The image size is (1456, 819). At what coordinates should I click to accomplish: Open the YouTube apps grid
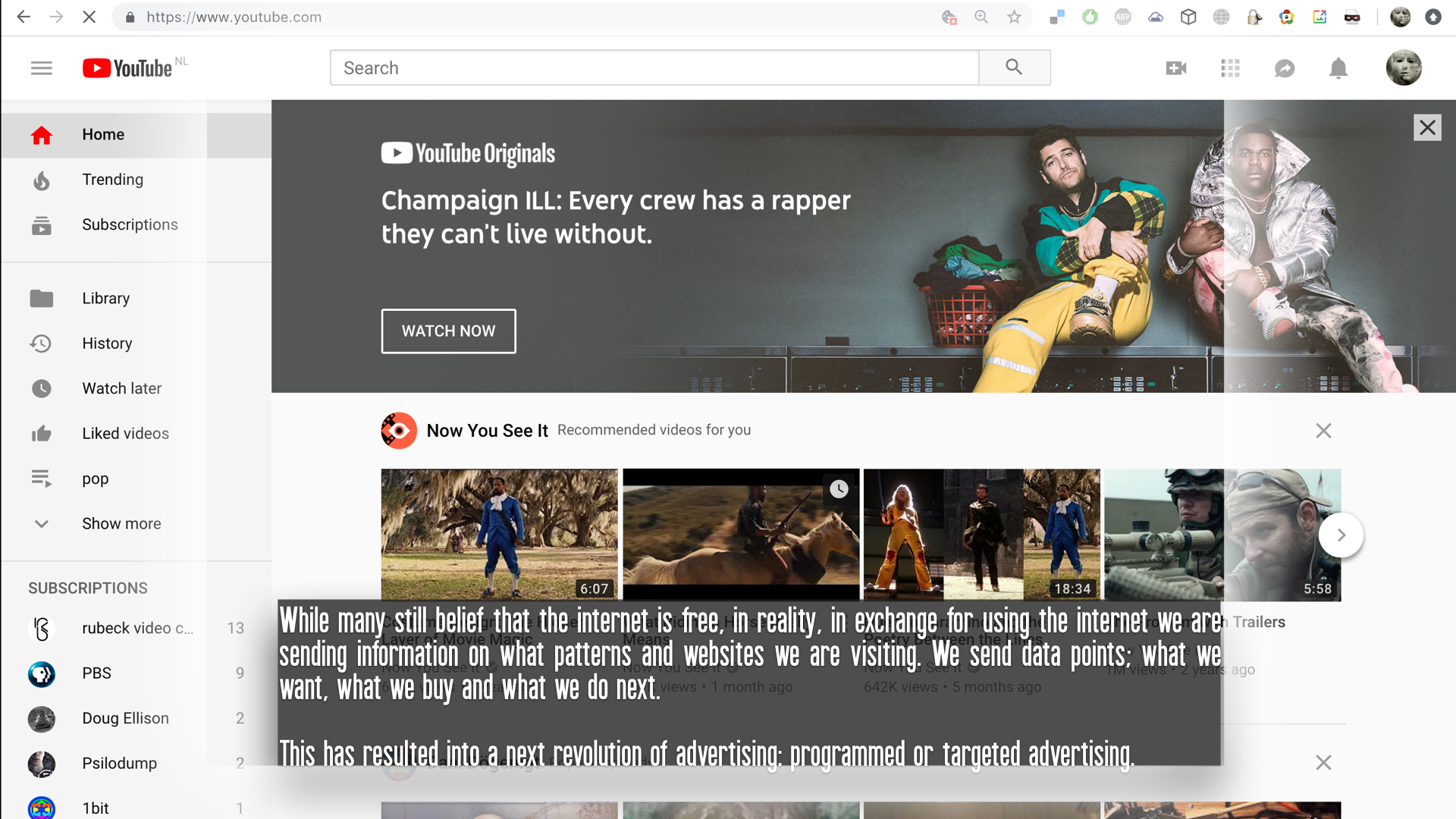(1230, 68)
